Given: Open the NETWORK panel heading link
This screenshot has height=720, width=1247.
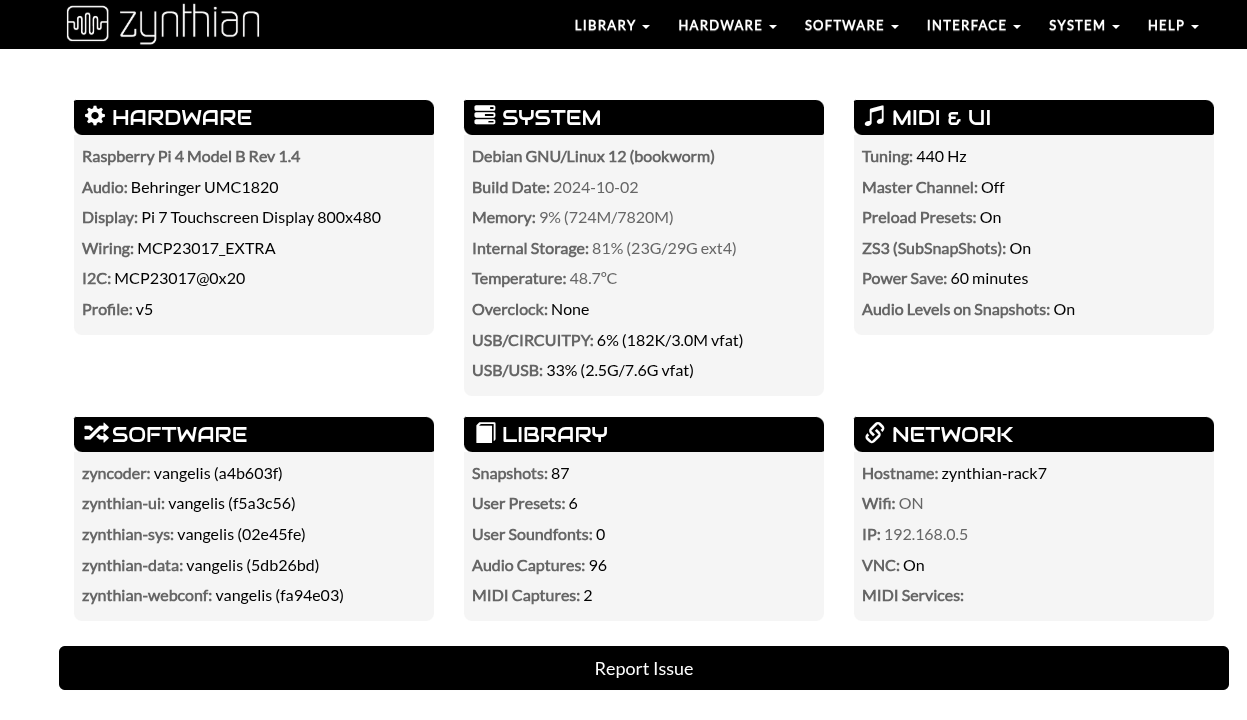Looking at the screenshot, I should (952, 434).
